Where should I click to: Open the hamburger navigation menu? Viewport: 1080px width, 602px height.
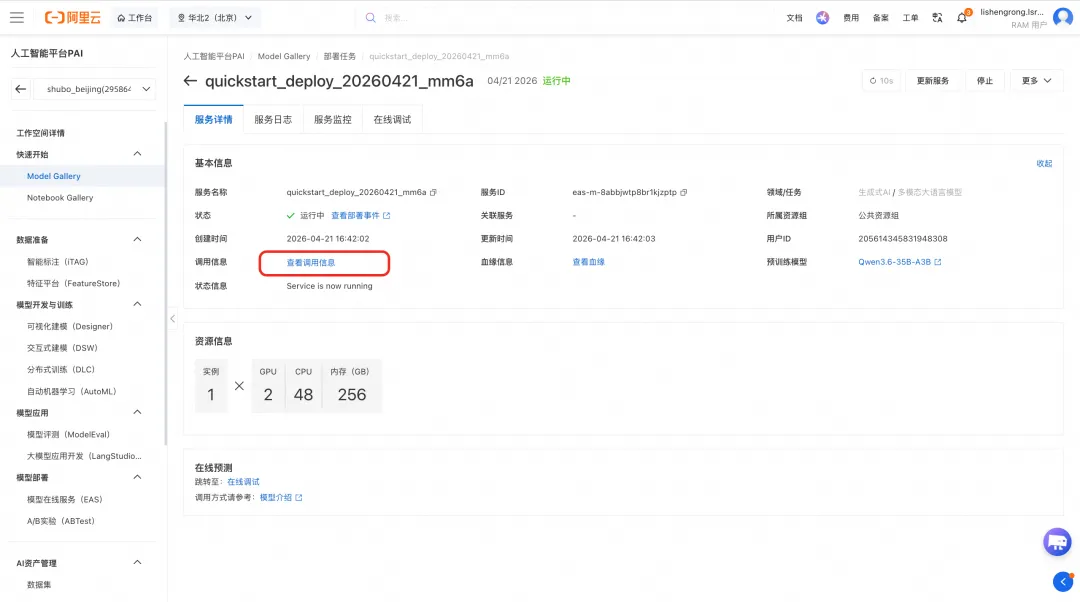(x=17, y=18)
